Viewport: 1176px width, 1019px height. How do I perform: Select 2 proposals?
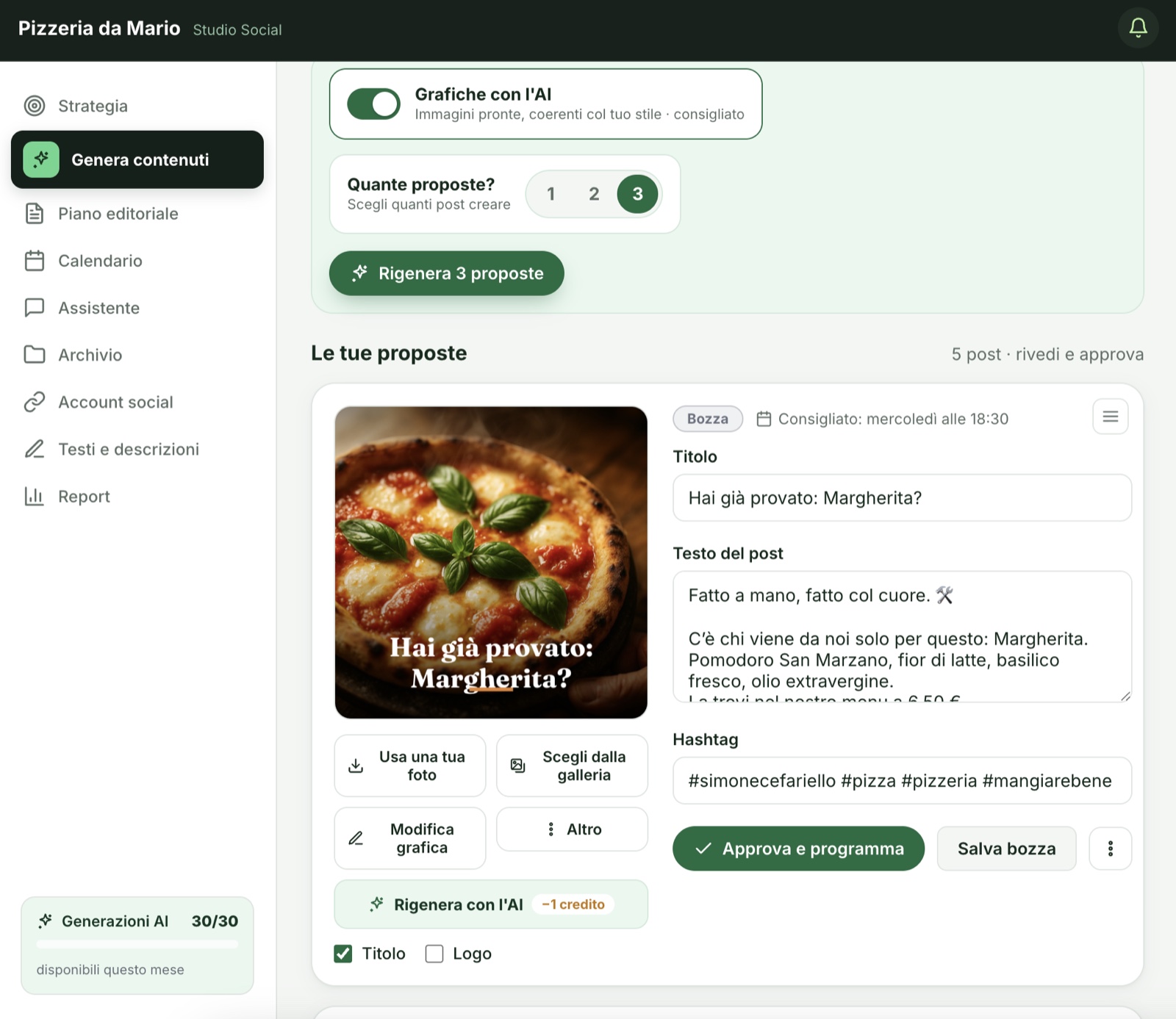click(x=594, y=194)
